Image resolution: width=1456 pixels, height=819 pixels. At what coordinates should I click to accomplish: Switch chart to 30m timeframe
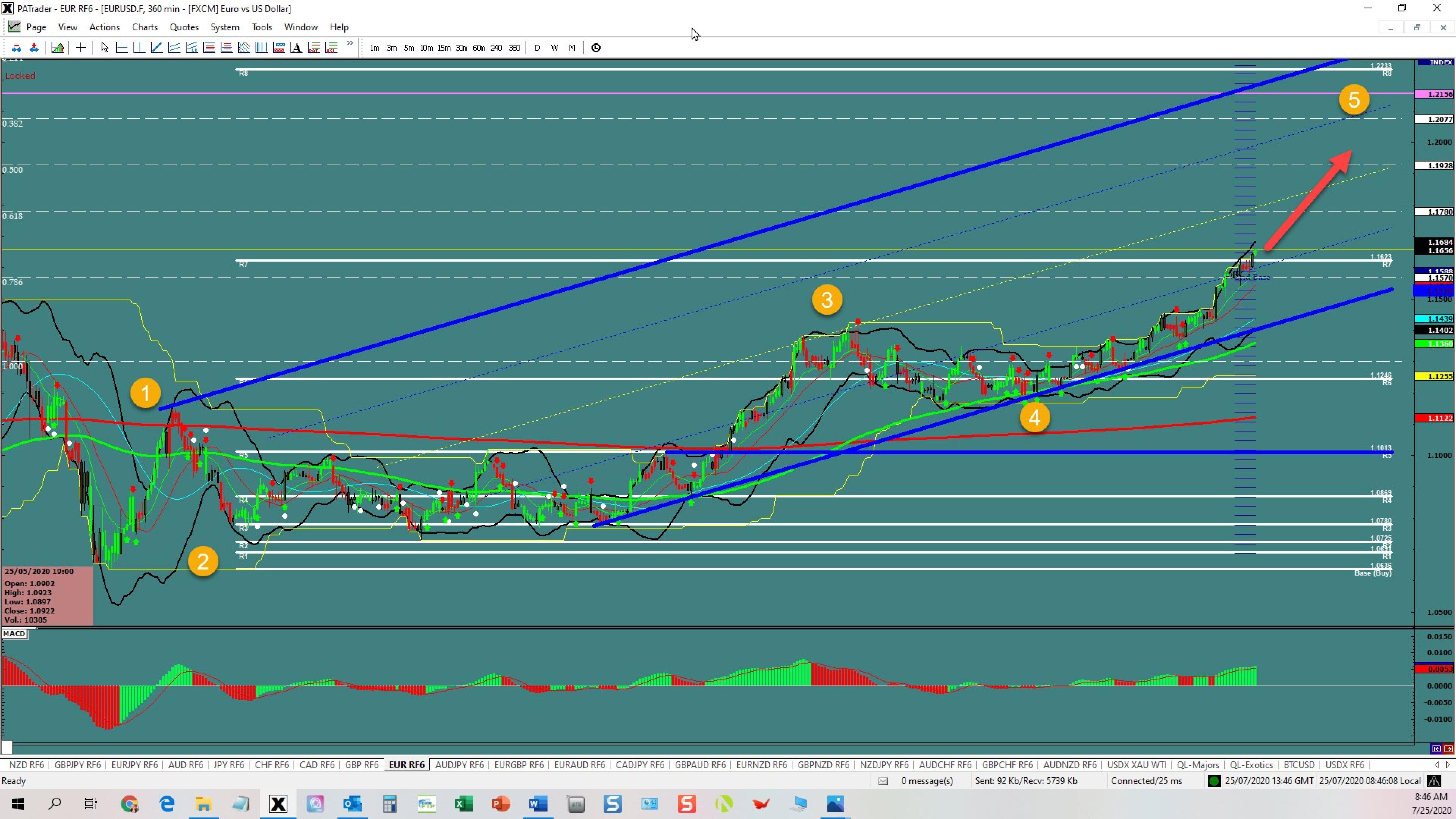(462, 48)
